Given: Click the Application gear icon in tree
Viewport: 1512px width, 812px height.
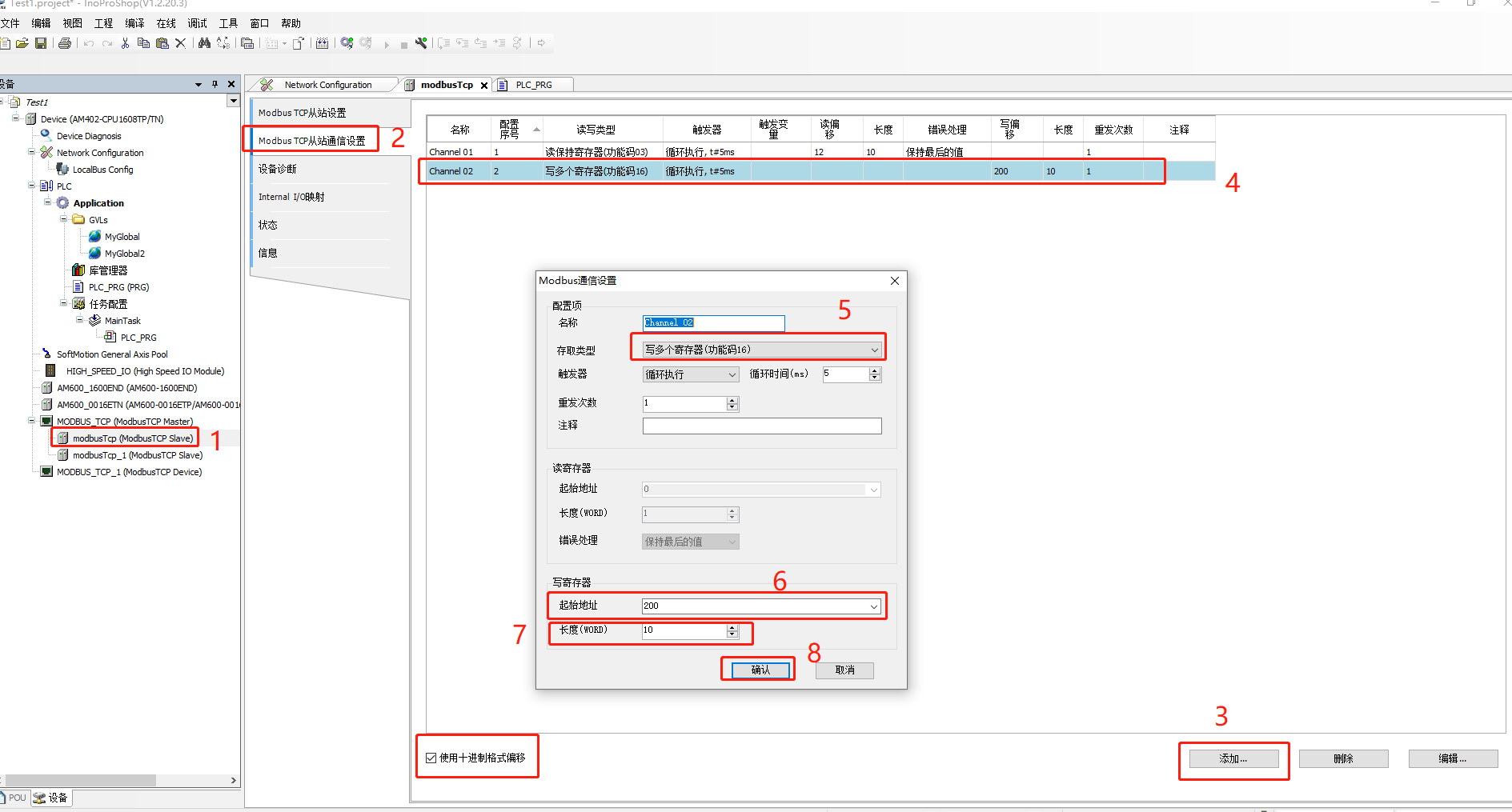Looking at the screenshot, I should [62, 202].
